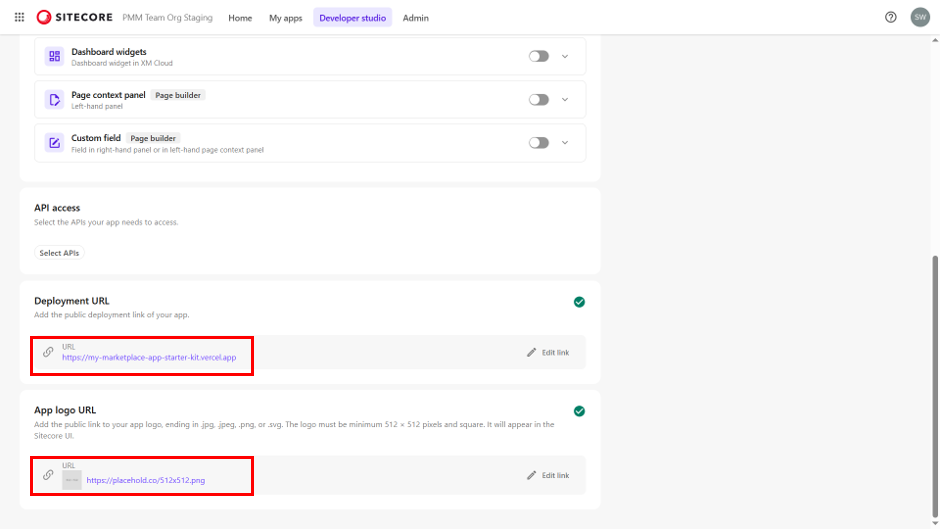Open the My apps tab
Image resolution: width=940 pixels, height=529 pixels.
[x=285, y=18]
